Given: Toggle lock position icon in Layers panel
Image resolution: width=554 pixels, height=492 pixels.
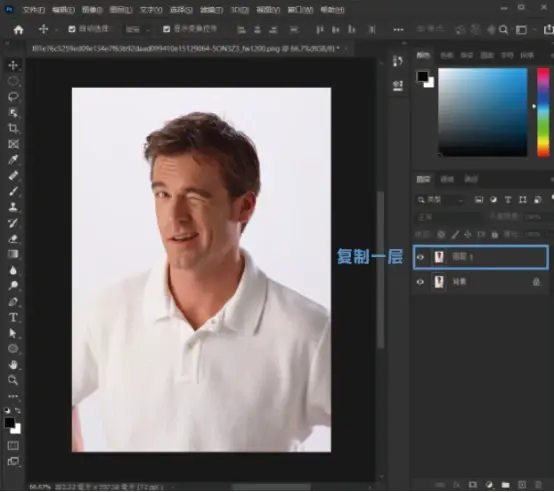Looking at the screenshot, I should 468,234.
